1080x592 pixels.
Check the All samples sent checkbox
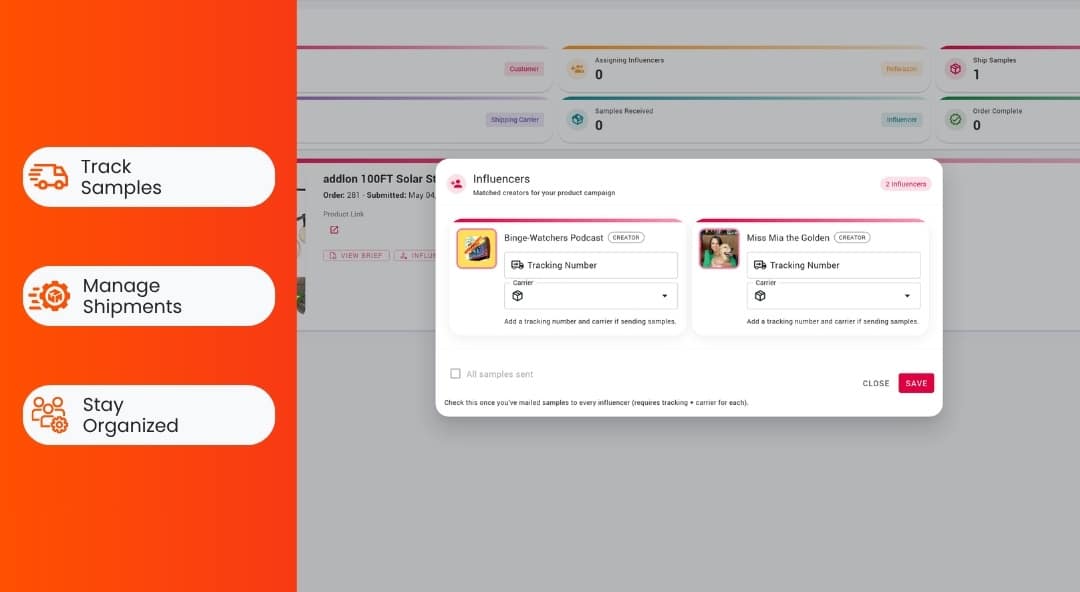[x=455, y=374]
